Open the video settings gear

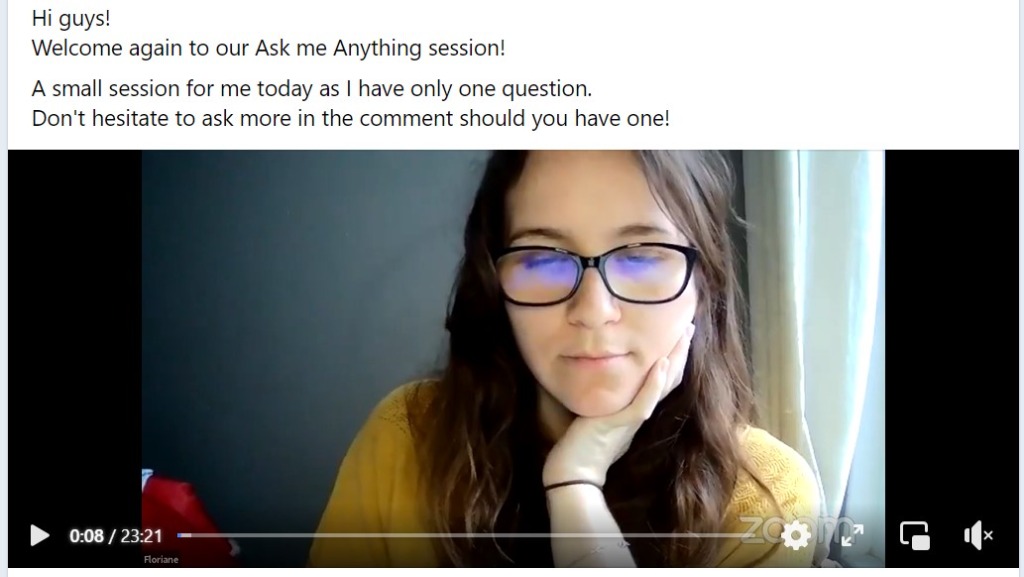point(796,536)
